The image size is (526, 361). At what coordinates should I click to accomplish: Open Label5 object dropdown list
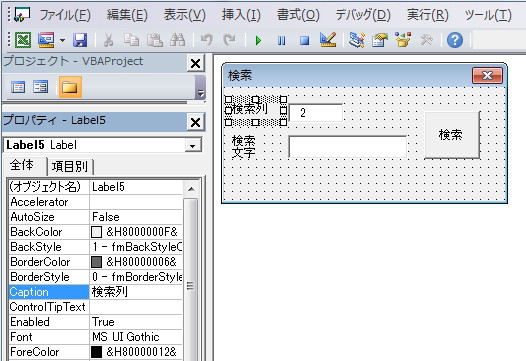click(x=193, y=146)
